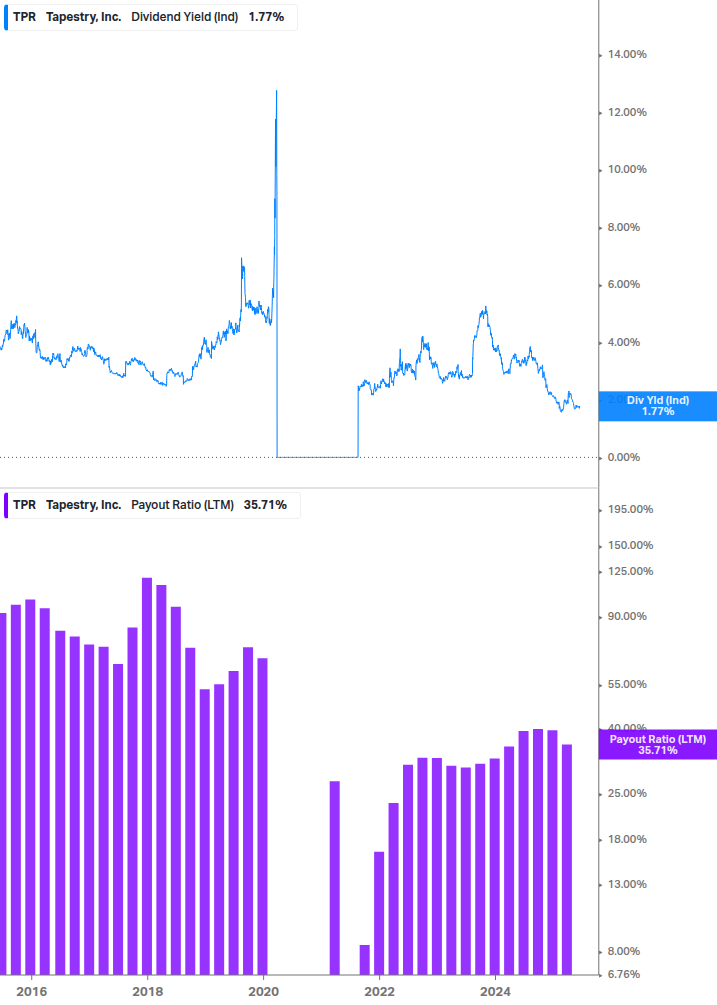Viewport: 717px width, 1005px height.
Task: Click the purple Payout Ratio 35.71% axis tag
Action: 657,745
